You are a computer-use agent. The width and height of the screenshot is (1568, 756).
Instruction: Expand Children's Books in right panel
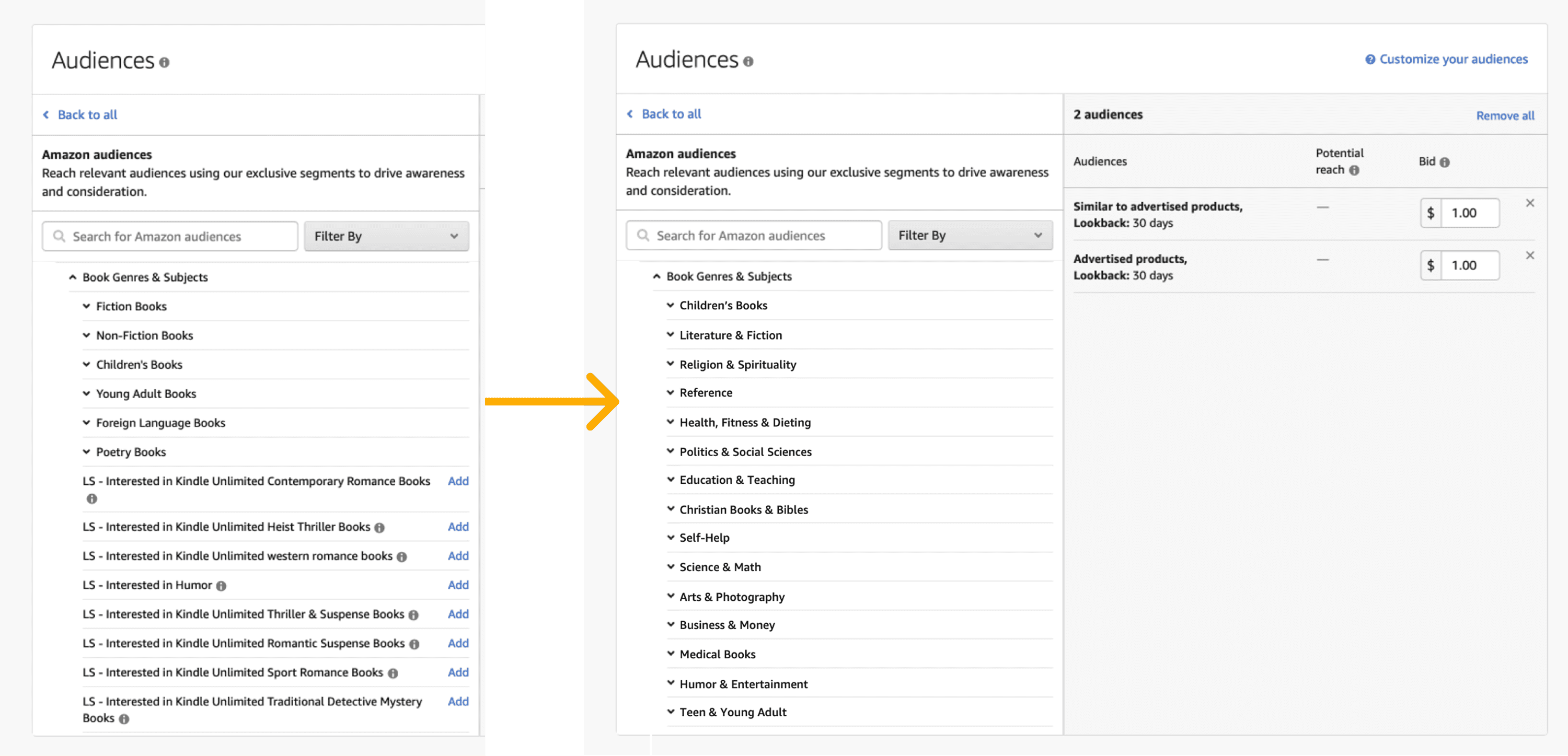click(x=670, y=305)
